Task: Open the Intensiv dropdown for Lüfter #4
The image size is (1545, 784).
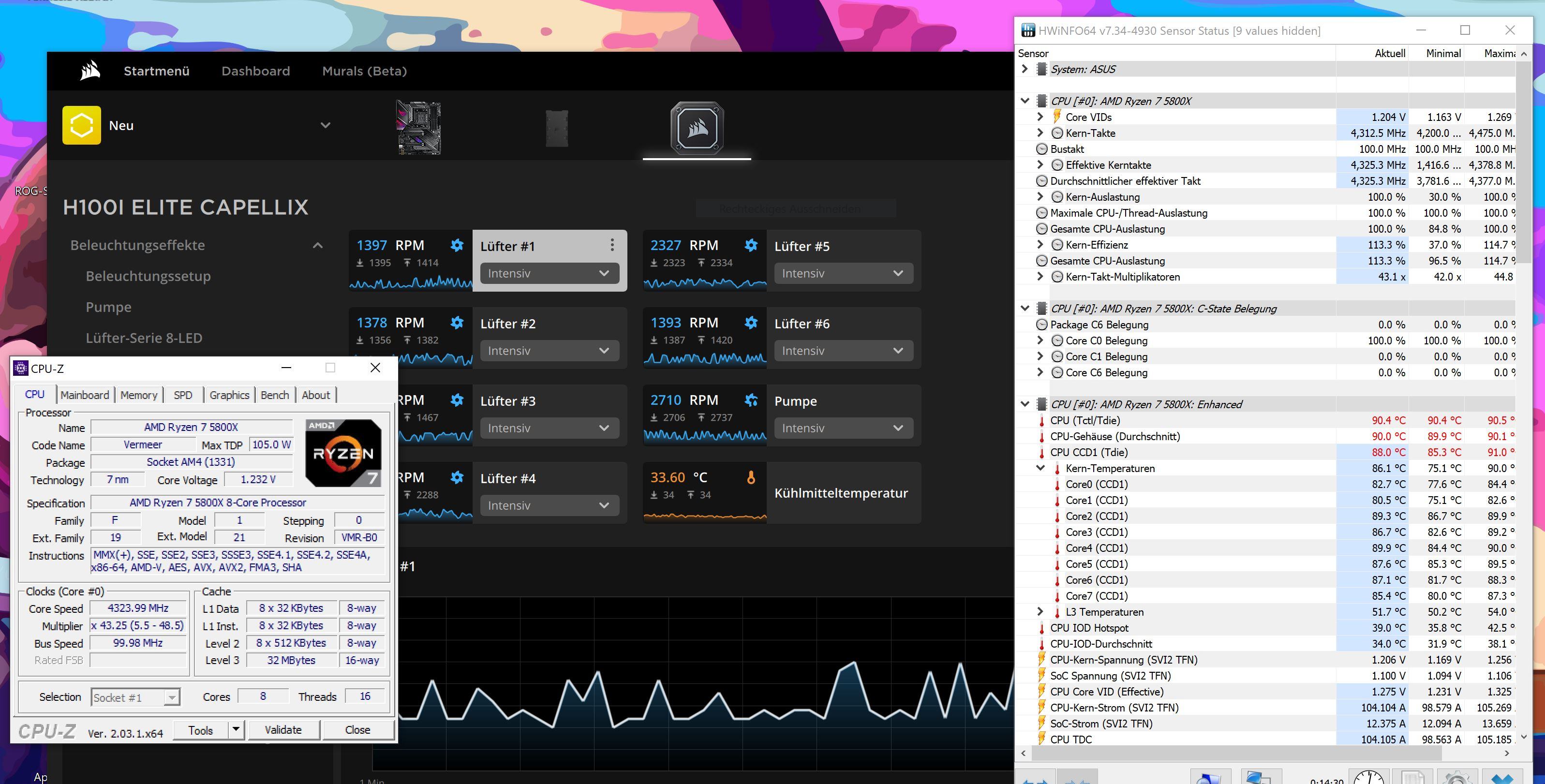Action: pos(549,506)
